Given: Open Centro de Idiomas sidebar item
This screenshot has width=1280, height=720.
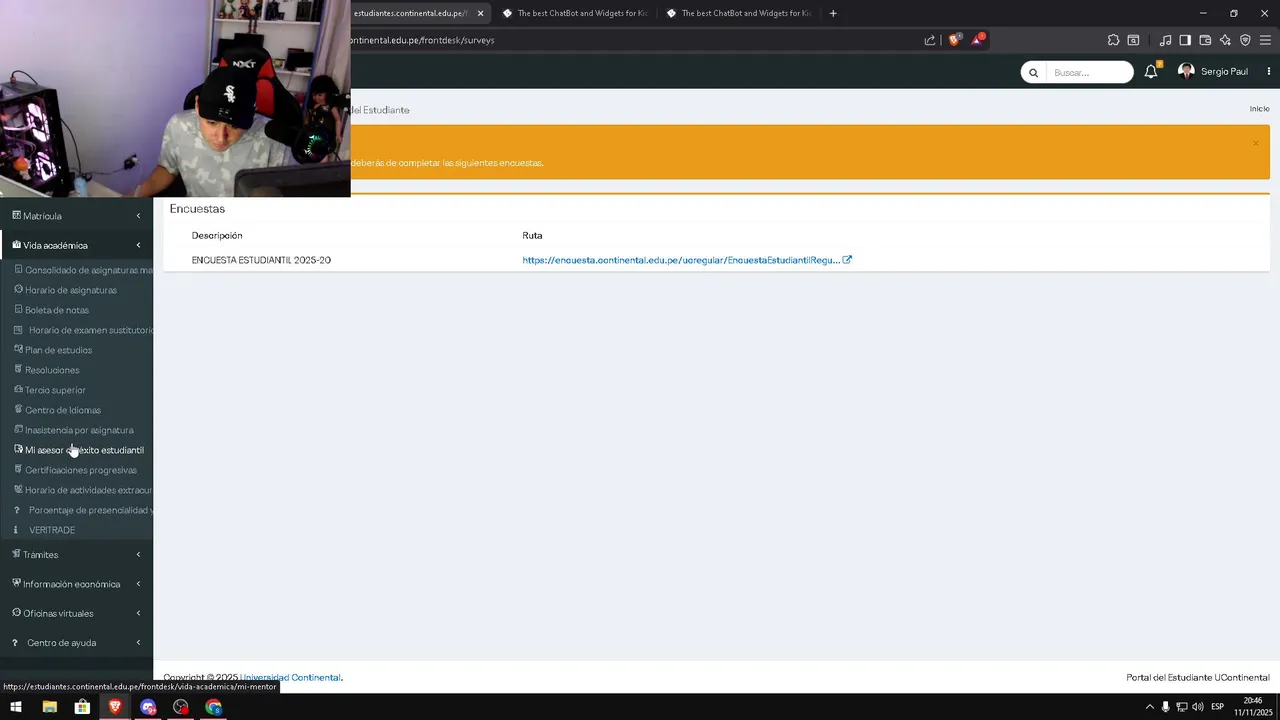Looking at the screenshot, I should (x=57, y=410).
